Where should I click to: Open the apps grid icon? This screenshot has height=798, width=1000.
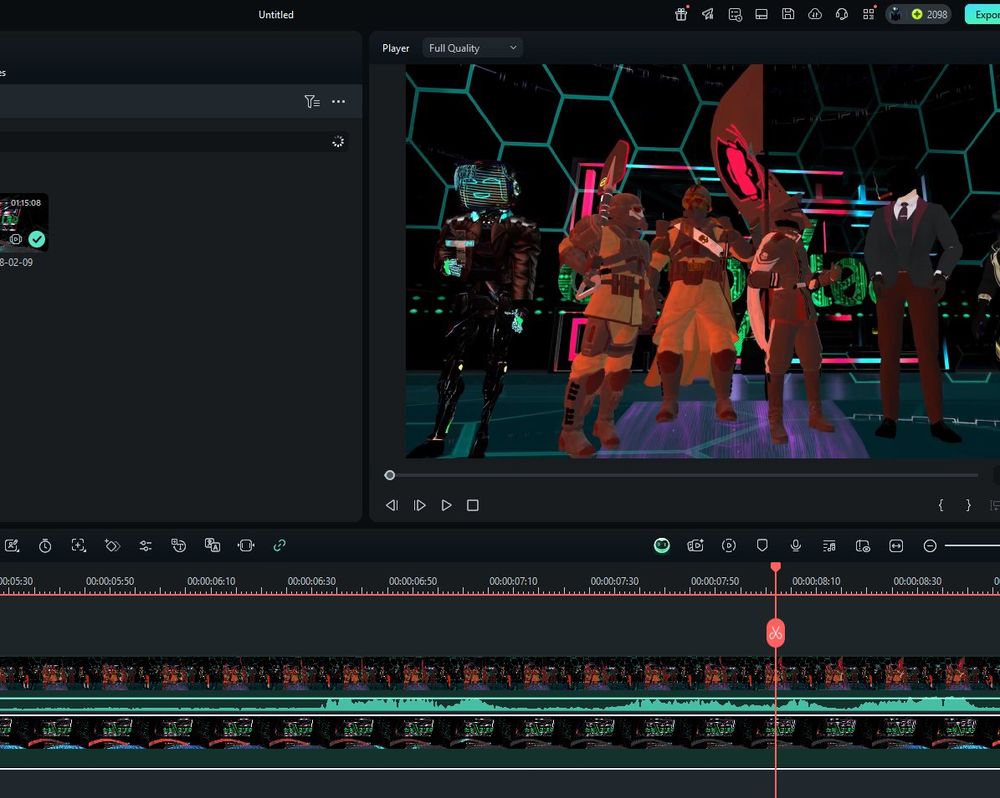click(x=869, y=14)
